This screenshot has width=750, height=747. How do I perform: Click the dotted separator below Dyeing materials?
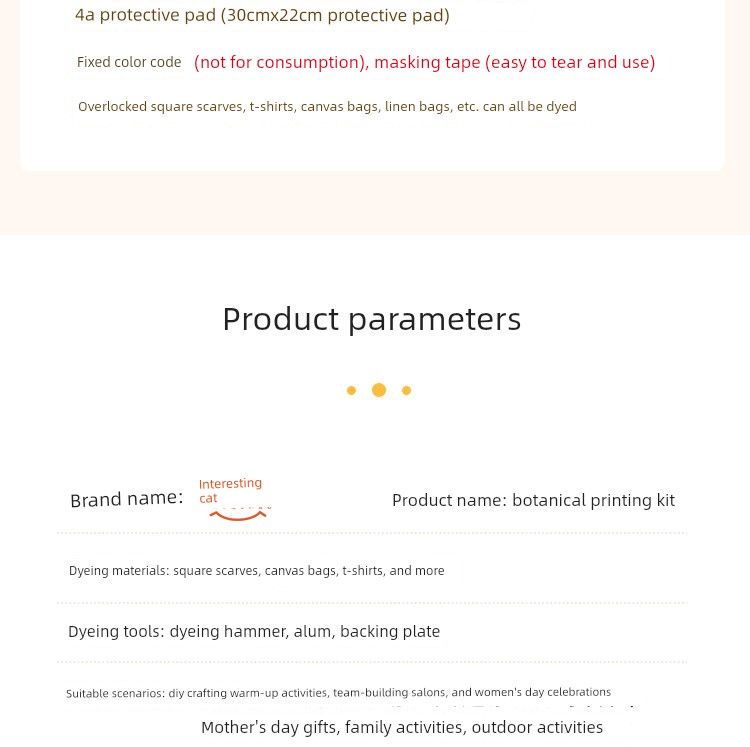coord(372,603)
